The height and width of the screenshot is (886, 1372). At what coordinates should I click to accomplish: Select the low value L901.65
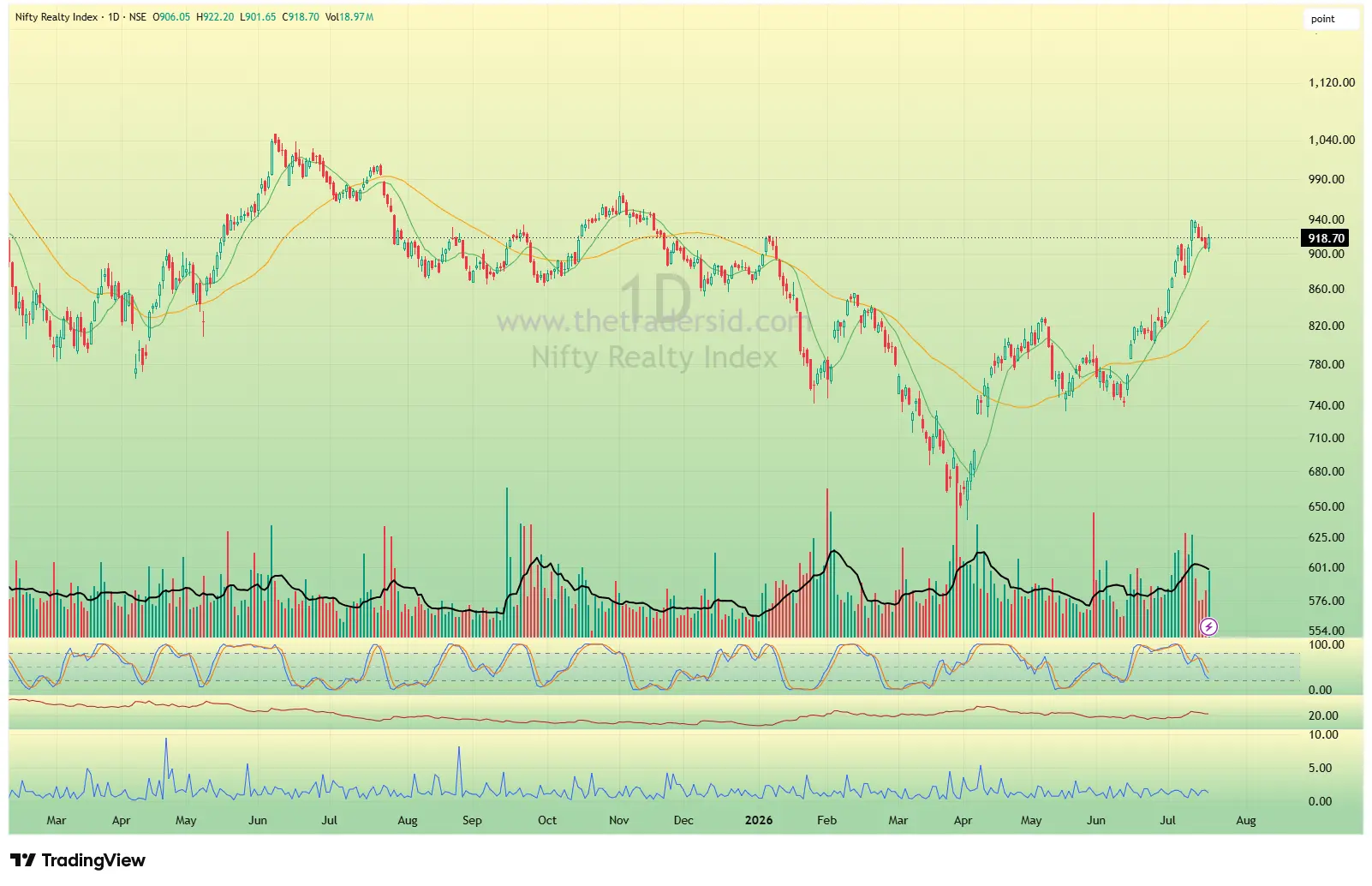[258, 17]
